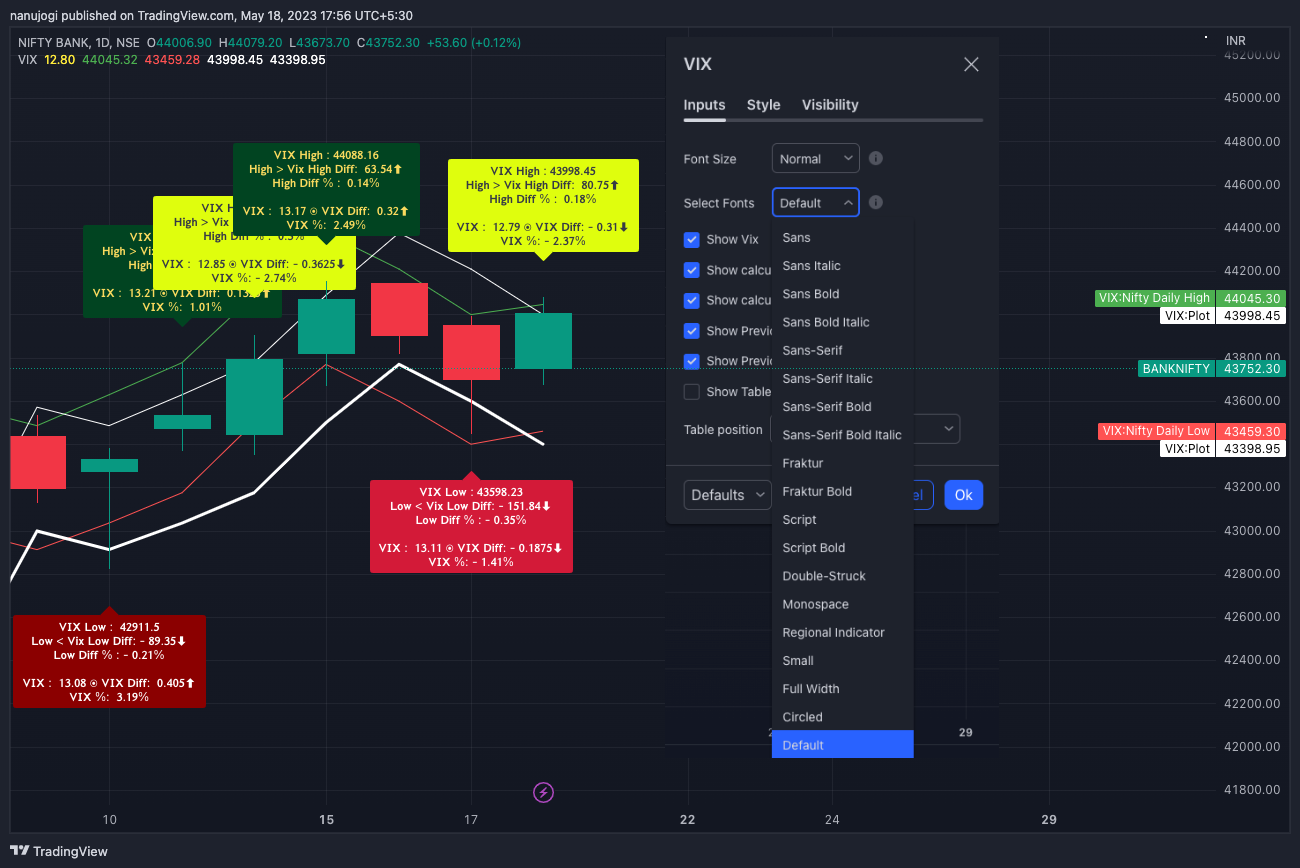The height and width of the screenshot is (868, 1300).
Task: Choose Sans font option
Action: 842,238
